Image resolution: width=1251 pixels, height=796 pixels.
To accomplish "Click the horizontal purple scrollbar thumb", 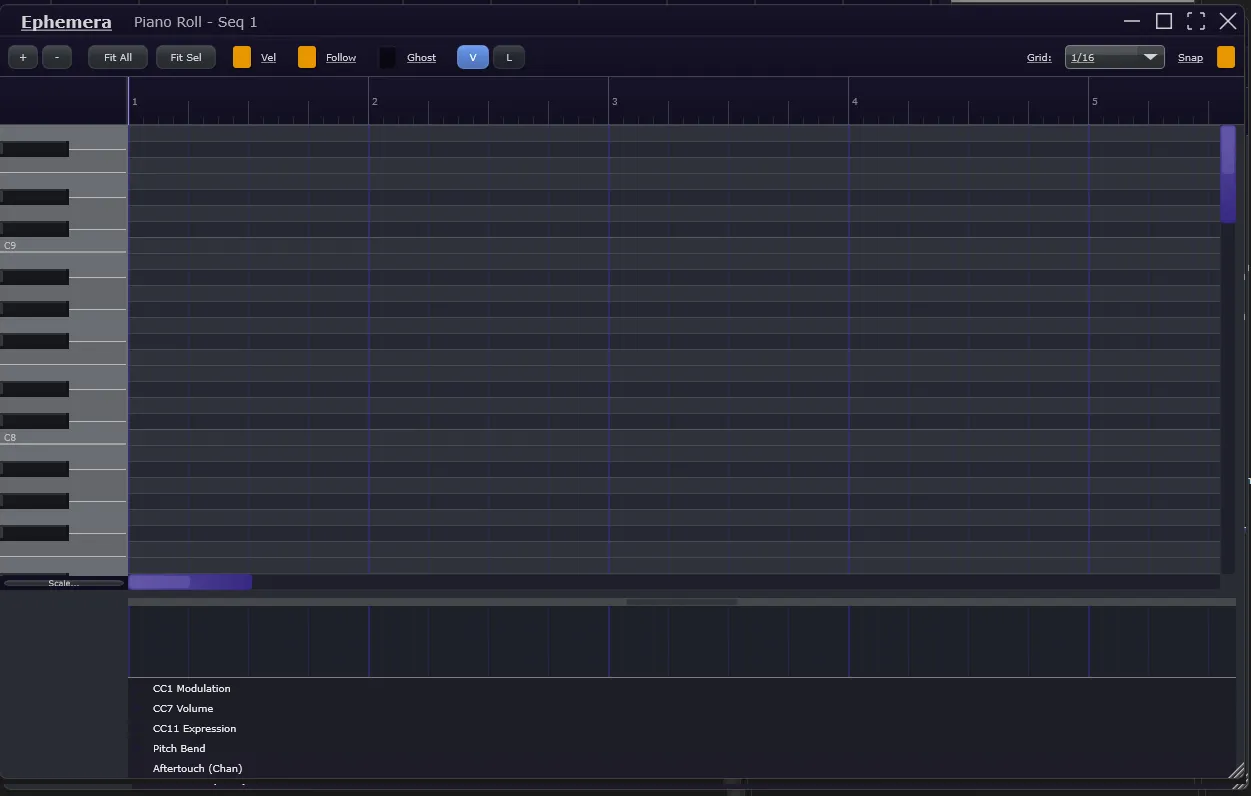I will [x=190, y=582].
